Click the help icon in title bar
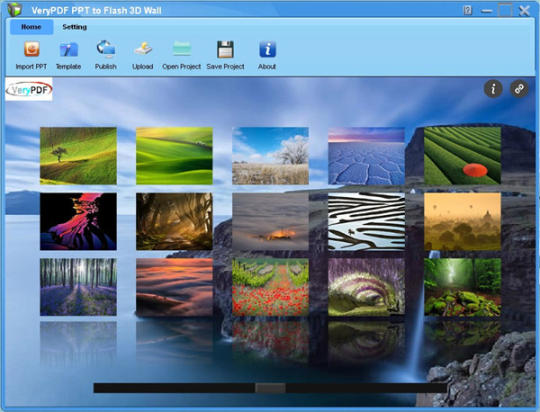Image resolution: width=540 pixels, height=412 pixels. tap(467, 10)
